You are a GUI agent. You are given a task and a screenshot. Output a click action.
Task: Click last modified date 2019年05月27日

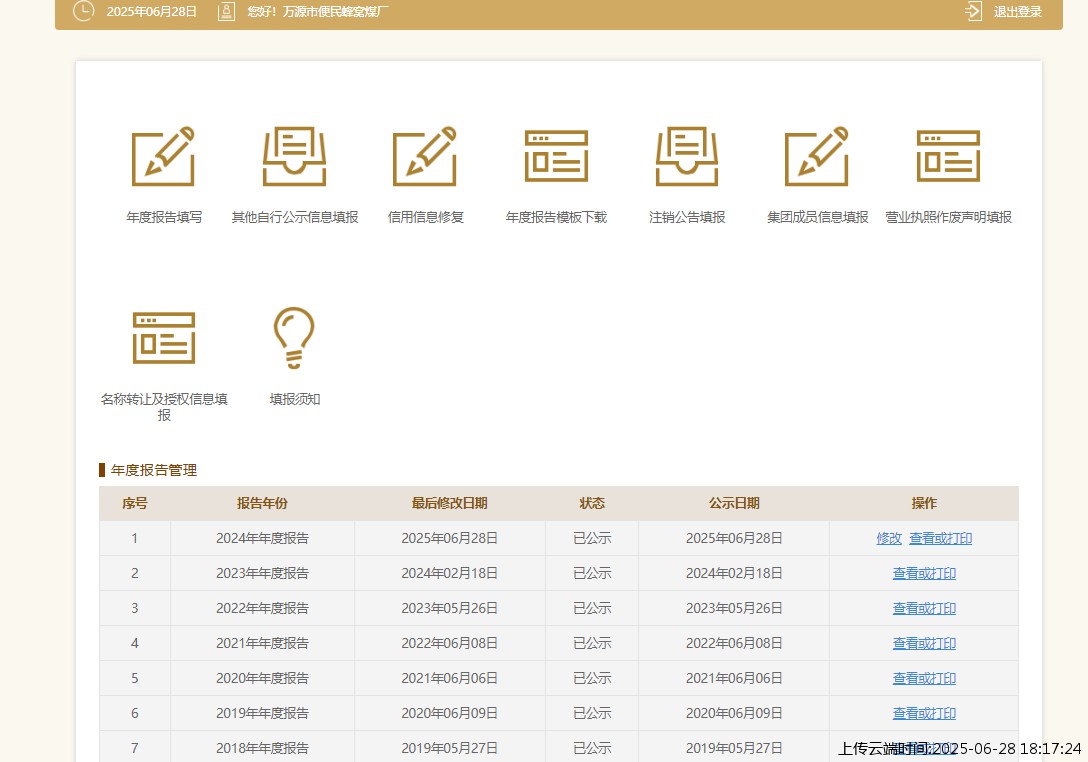click(x=450, y=748)
